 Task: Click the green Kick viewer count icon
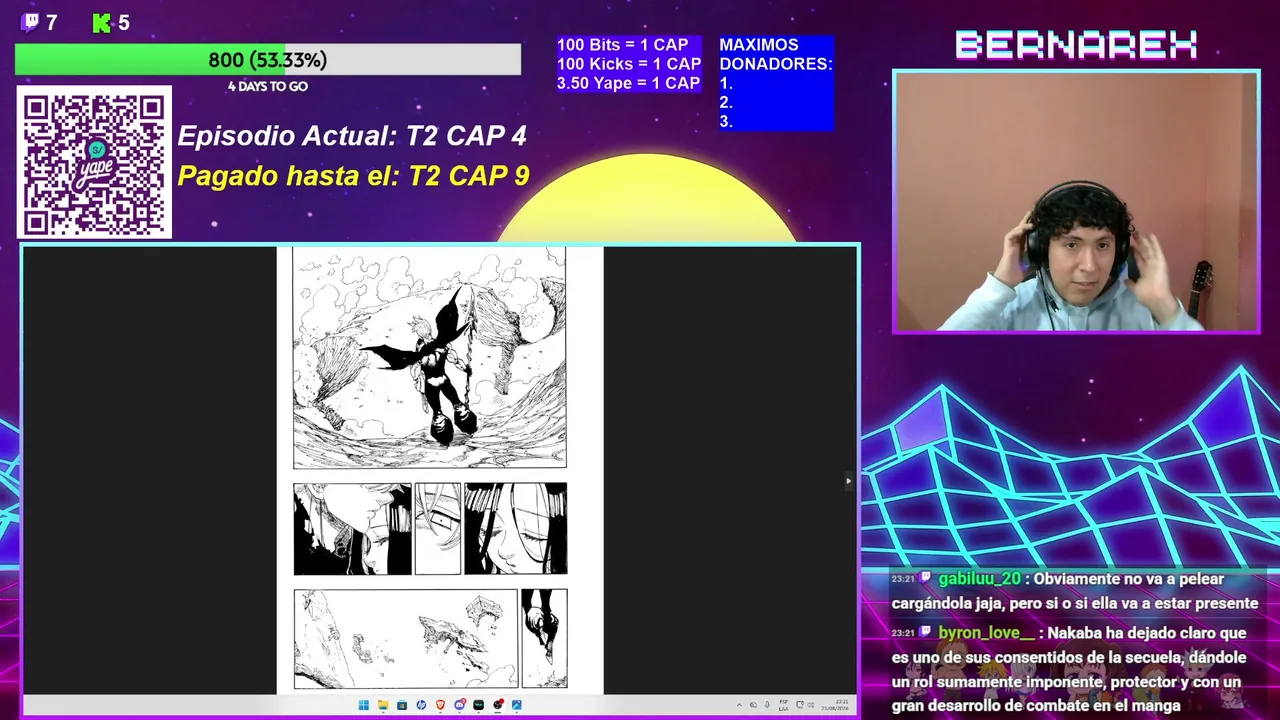coord(101,23)
